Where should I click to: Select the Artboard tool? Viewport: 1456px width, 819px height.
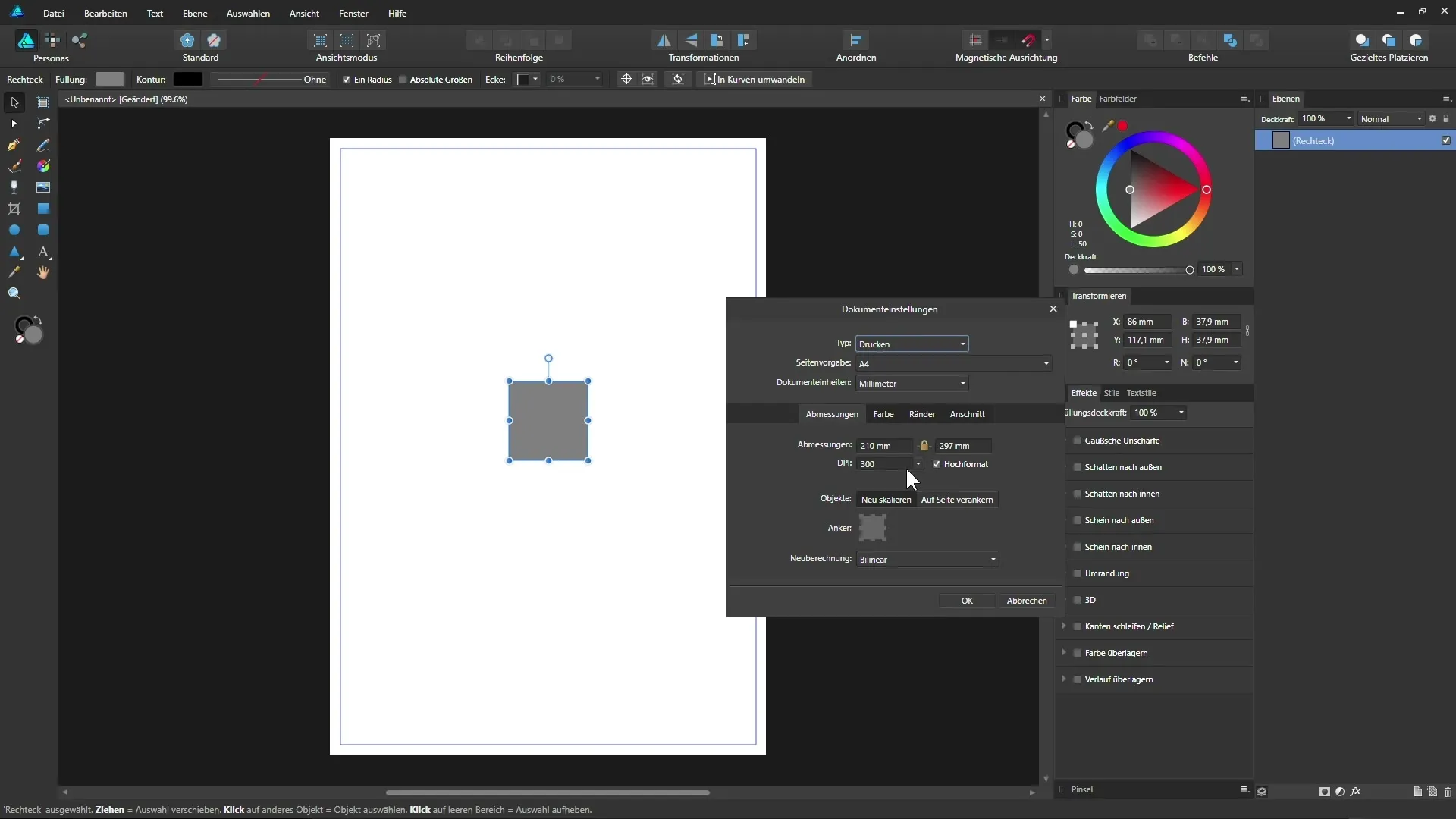point(43,102)
